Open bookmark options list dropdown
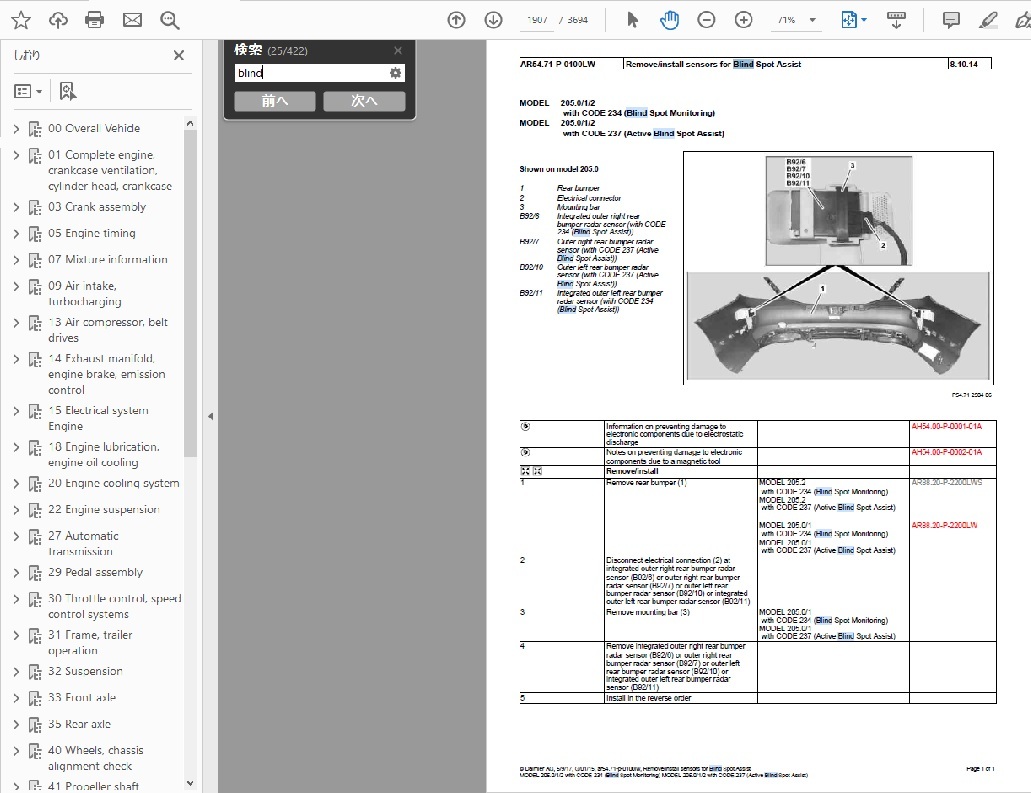Screen dimensions: 1031x793 tap(28, 91)
